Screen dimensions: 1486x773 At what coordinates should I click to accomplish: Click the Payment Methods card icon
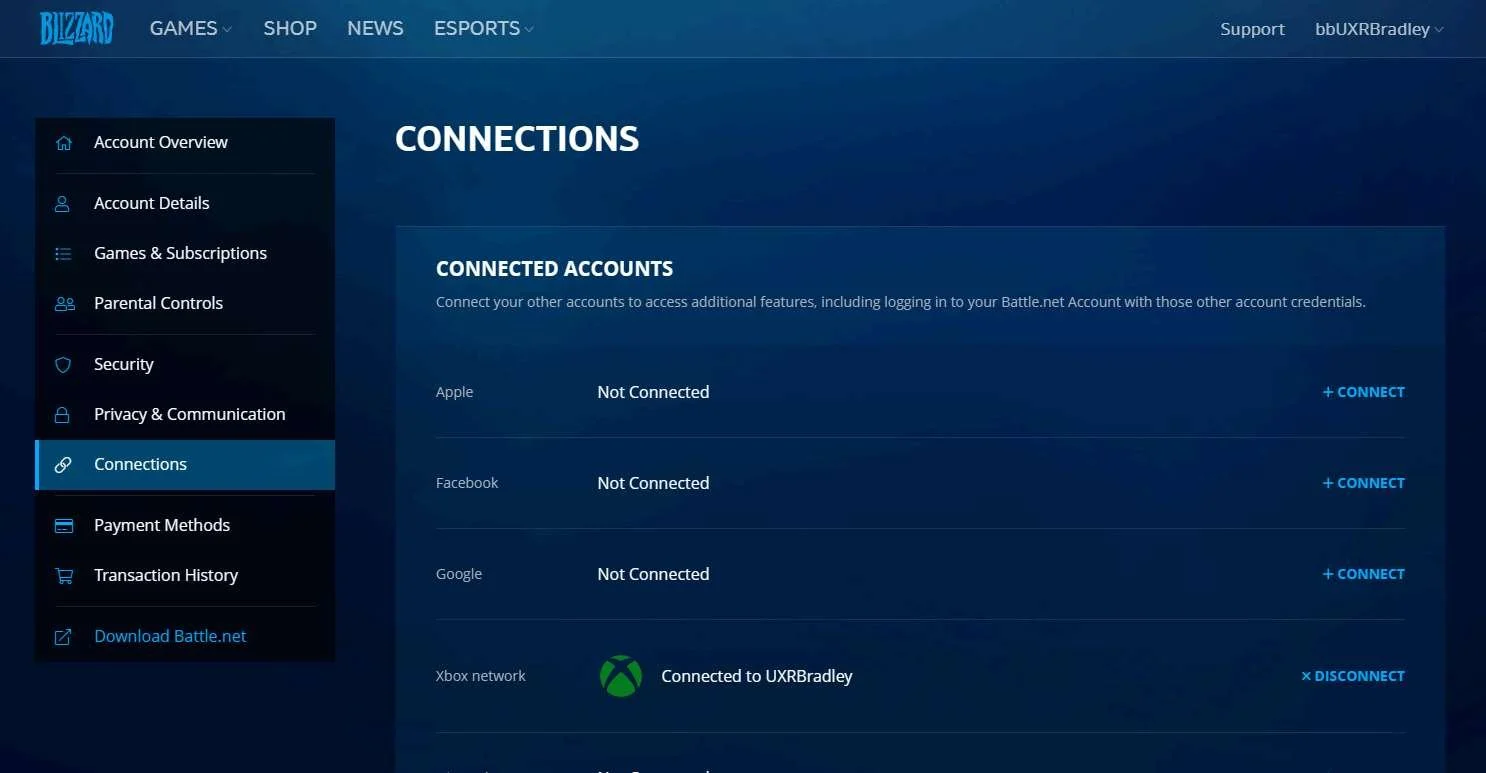point(64,525)
